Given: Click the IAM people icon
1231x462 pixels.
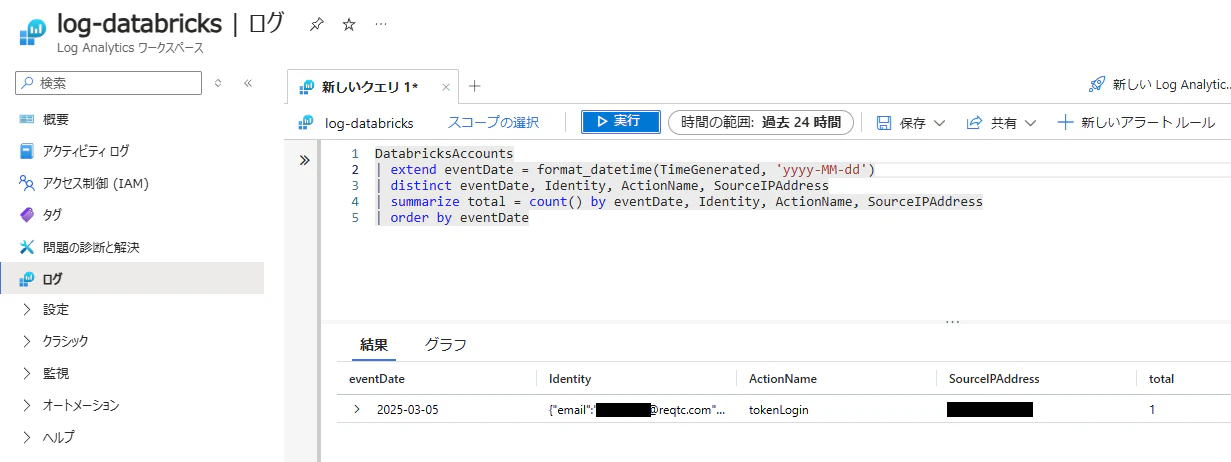Looking at the screenshot, I should click(27, 183).
